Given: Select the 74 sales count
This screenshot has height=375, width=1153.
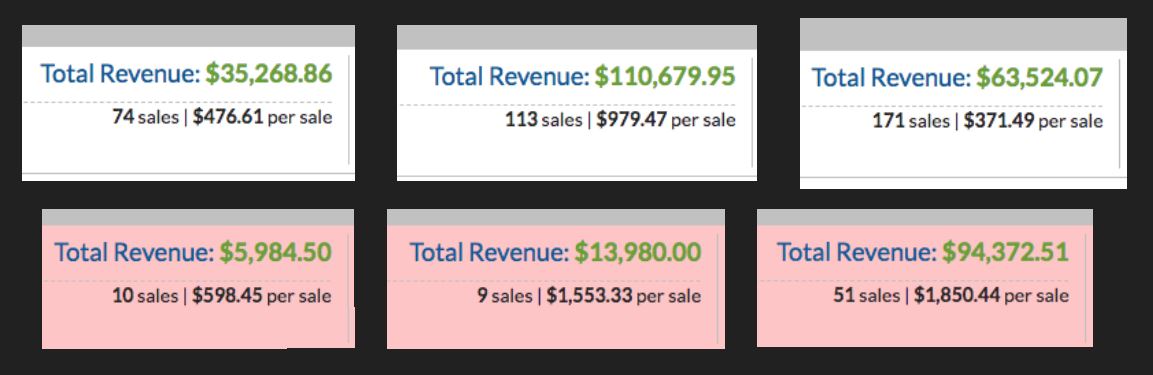Looking at the screenshot, I should tap(145, 116).
